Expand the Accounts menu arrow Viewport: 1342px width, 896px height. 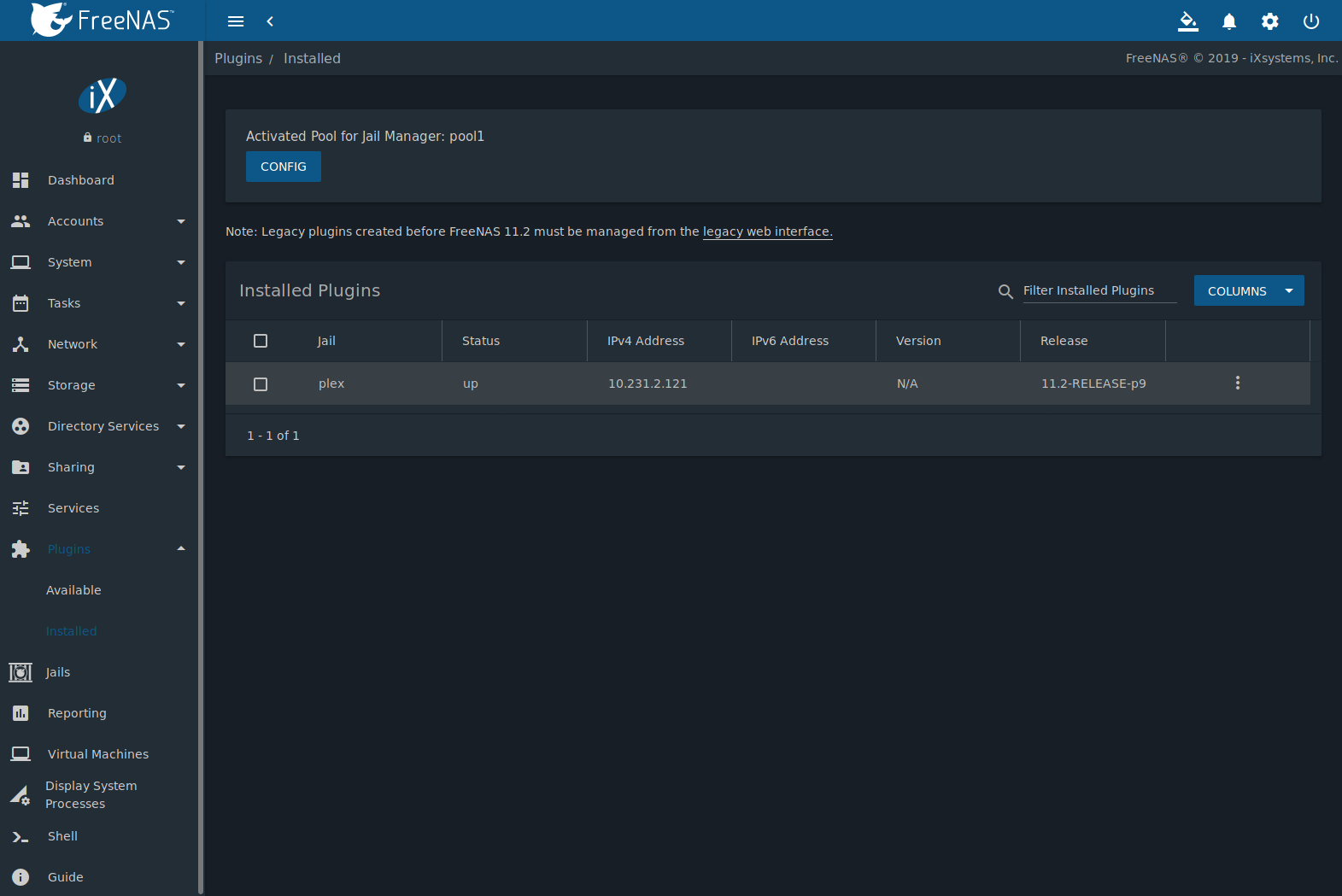pyautogui.click(x=181, y=221)
